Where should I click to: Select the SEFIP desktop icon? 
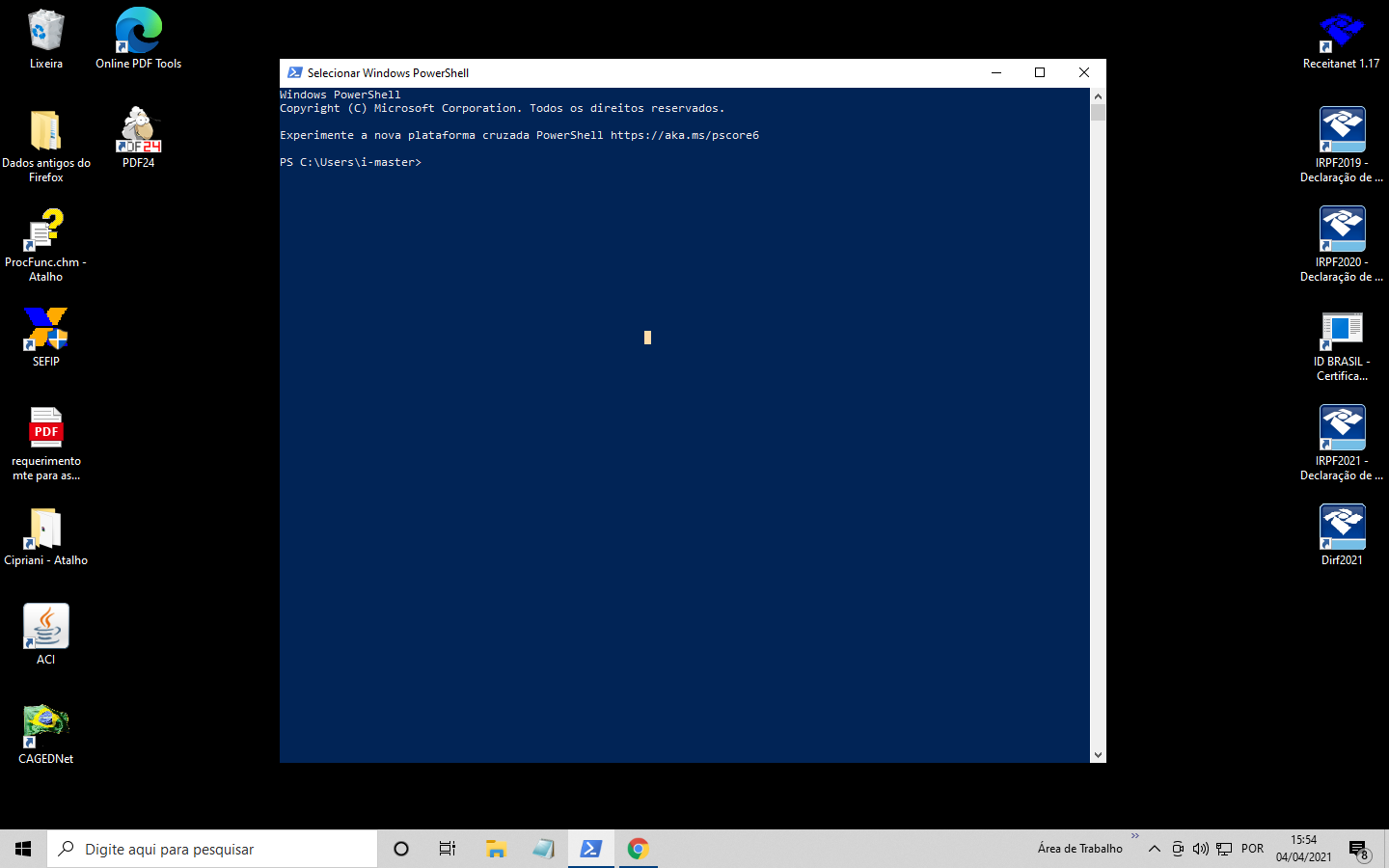coord(45,337)
